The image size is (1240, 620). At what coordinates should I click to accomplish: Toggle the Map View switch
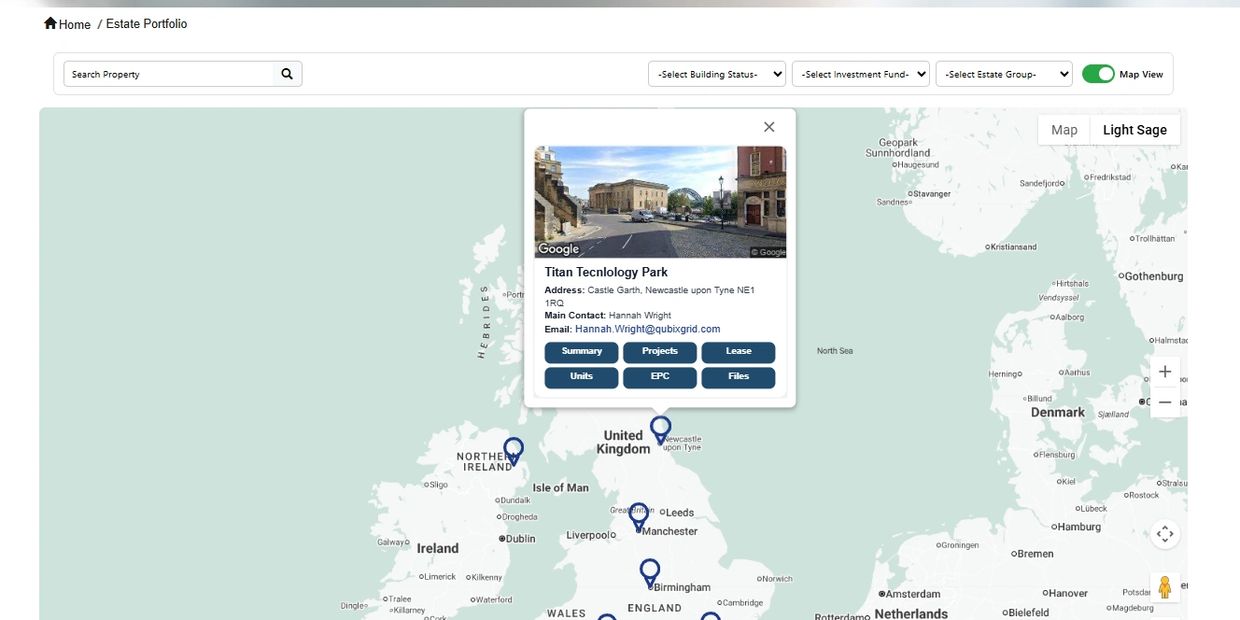1098,74
